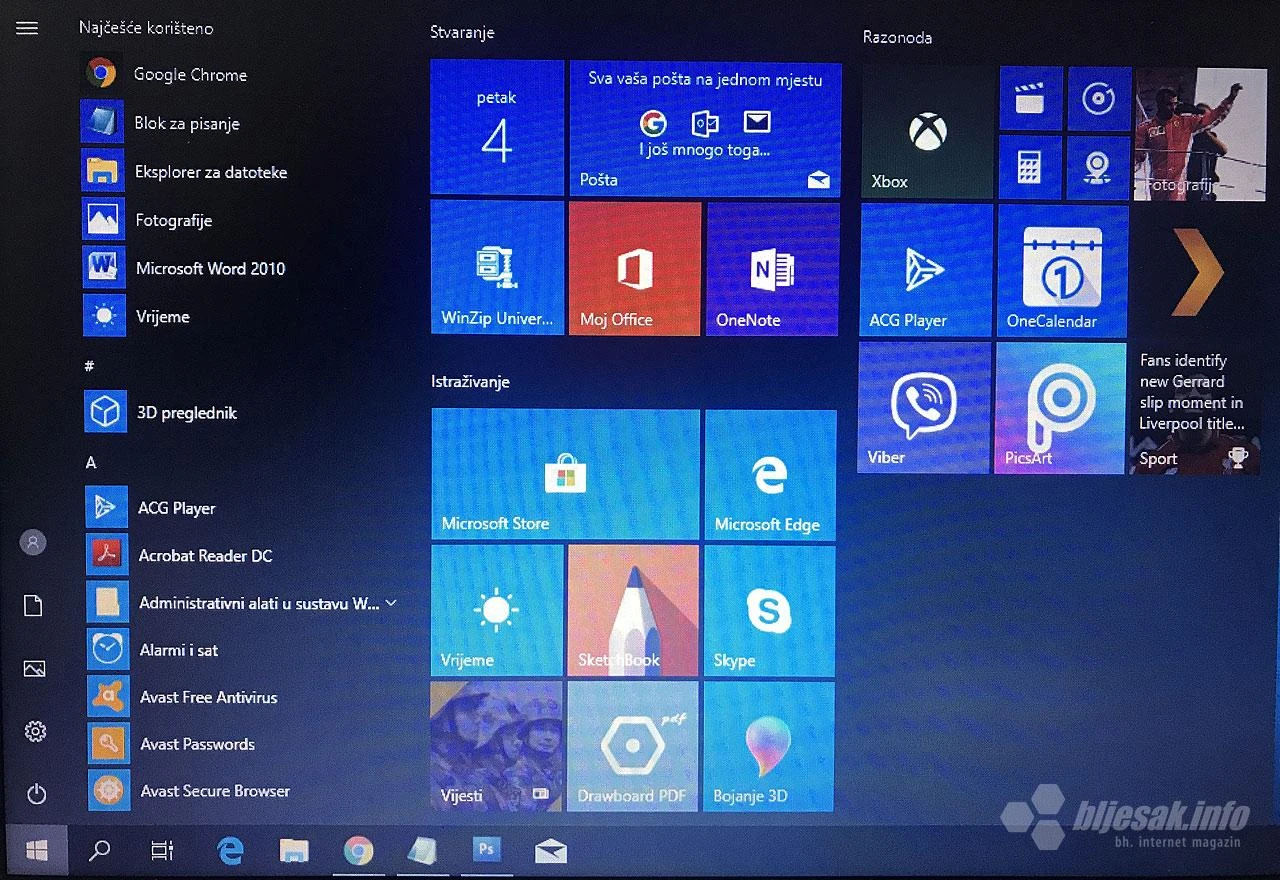1280x880 pixels.
Task: Open the Groove music disc small tile
Action: click(x=1099, y=98)
